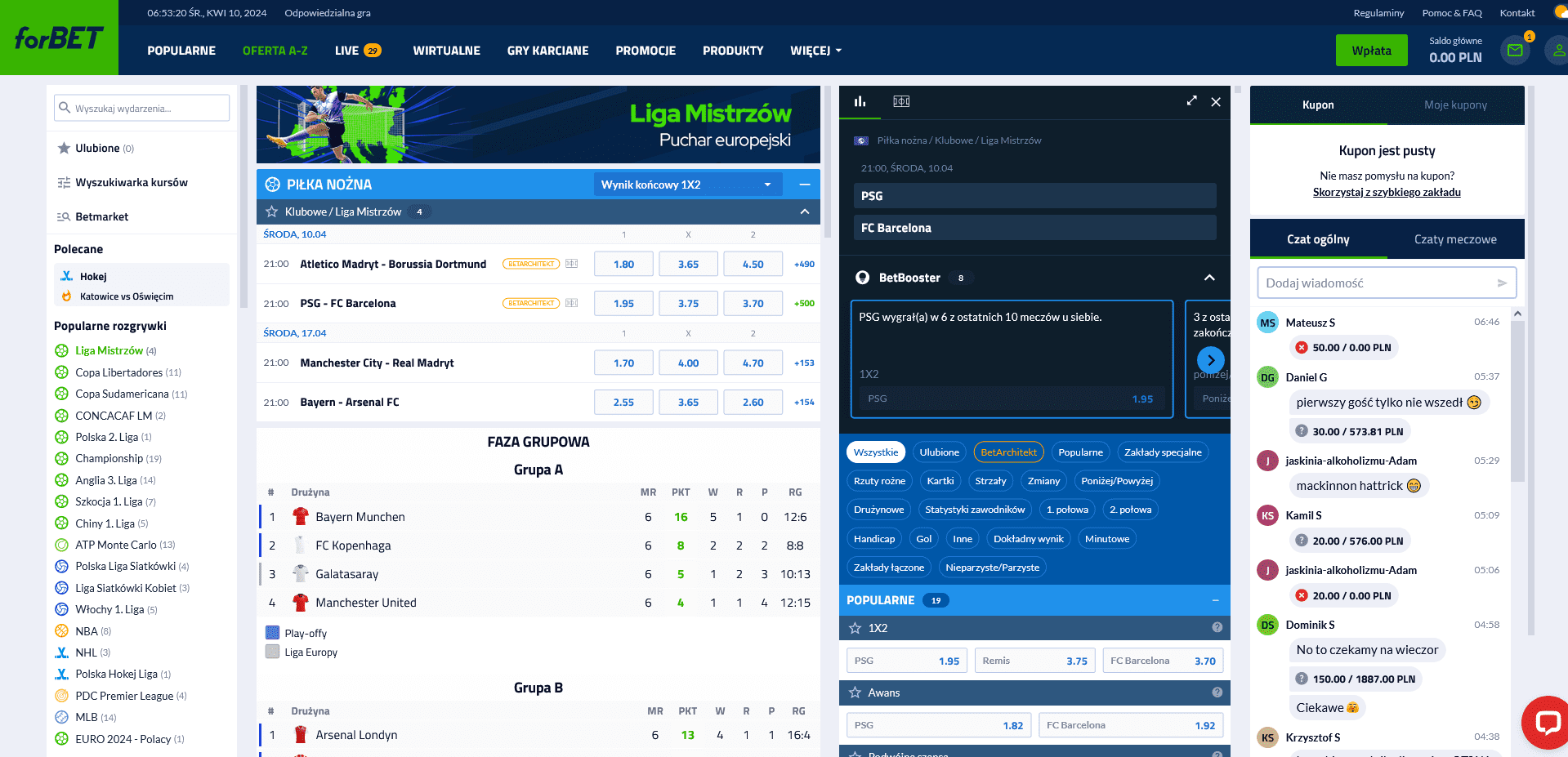
Task: Click help icon on 1X2 market
Action: coord(1217,627)
